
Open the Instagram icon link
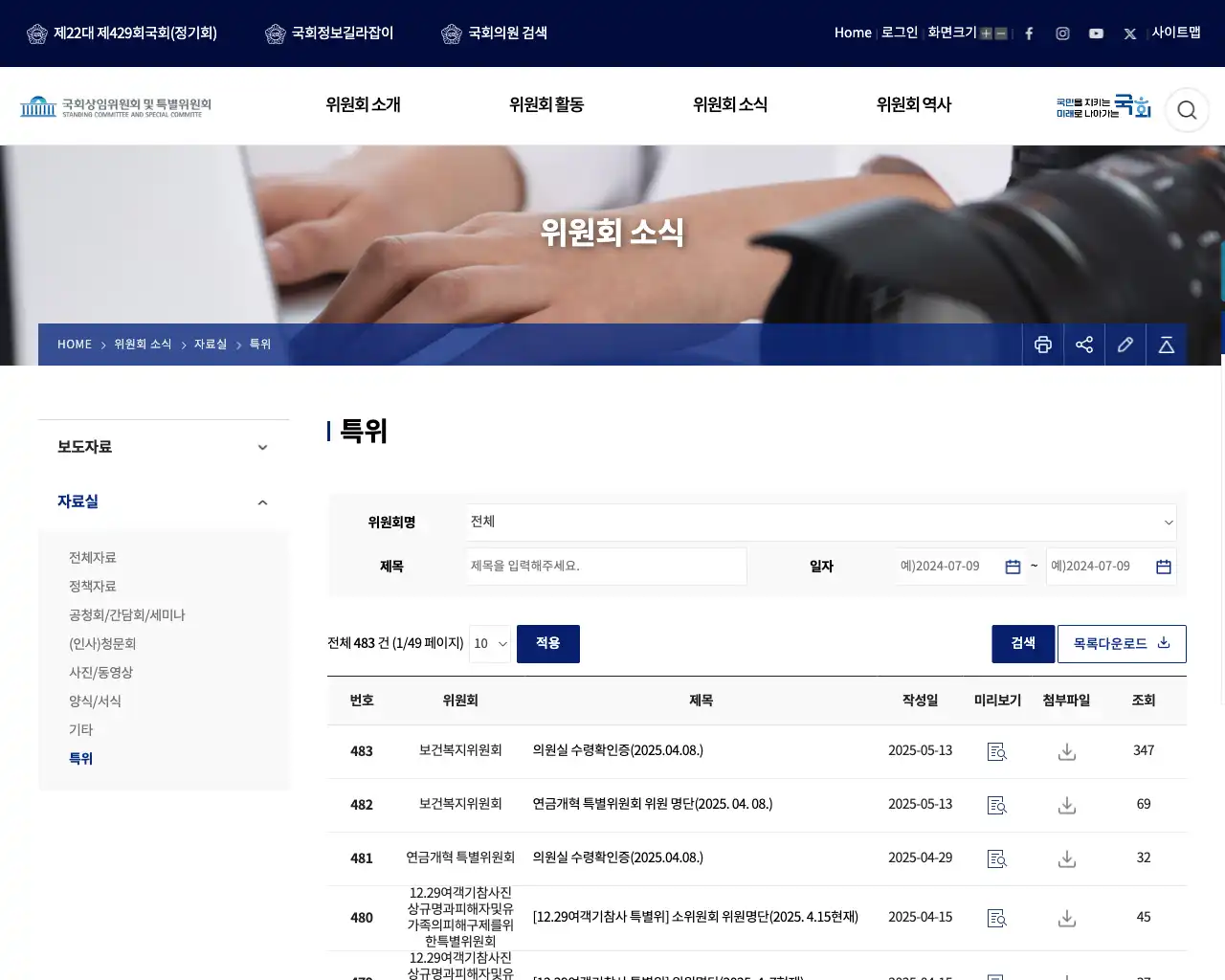1062,33
